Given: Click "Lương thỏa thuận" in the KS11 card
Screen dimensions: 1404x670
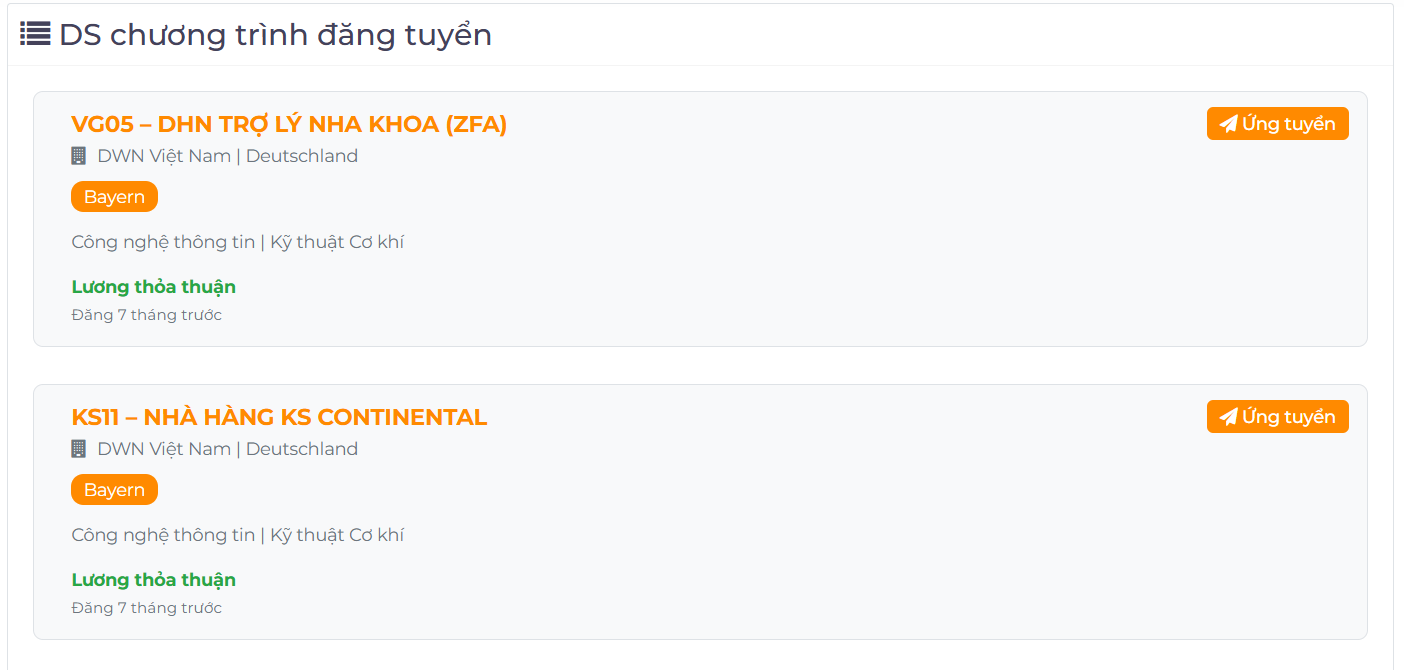Looking at the screenshot, I should (x=154, y=580).
